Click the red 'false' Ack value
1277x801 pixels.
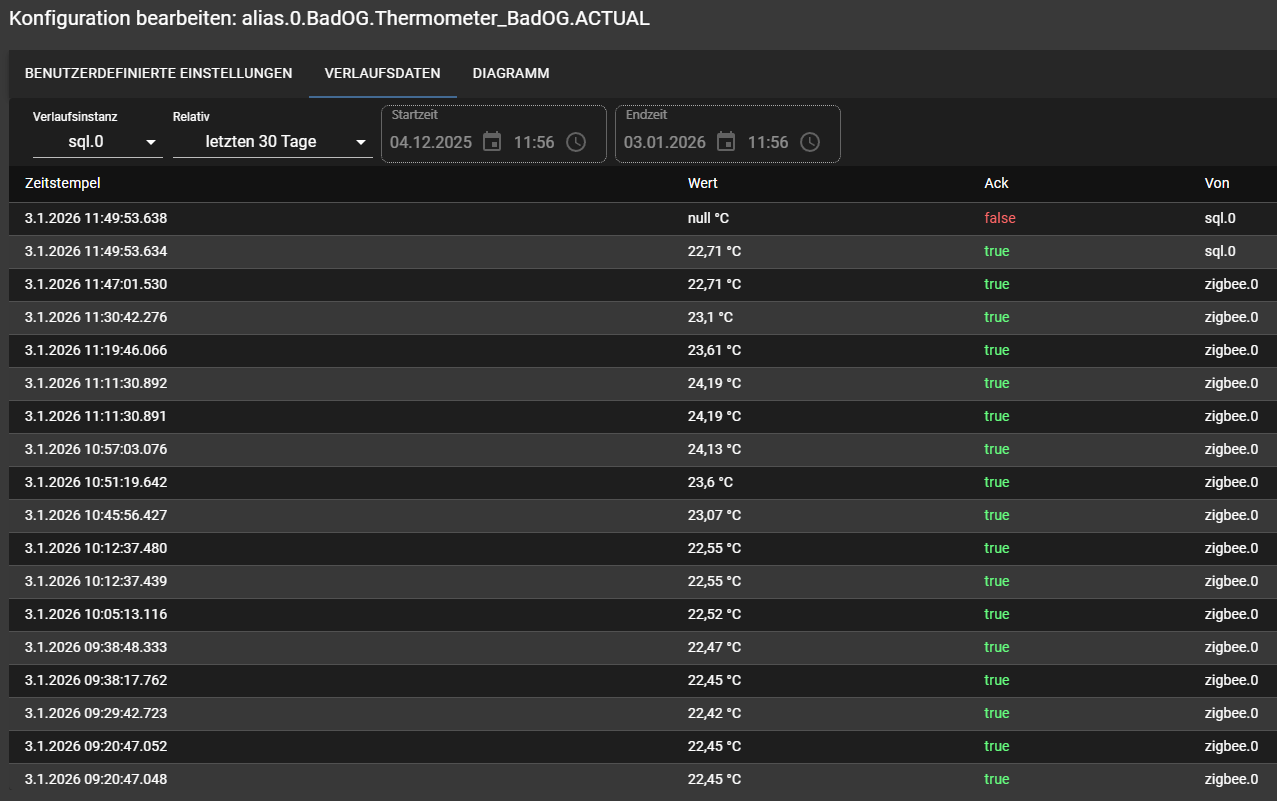[1000, 218]
